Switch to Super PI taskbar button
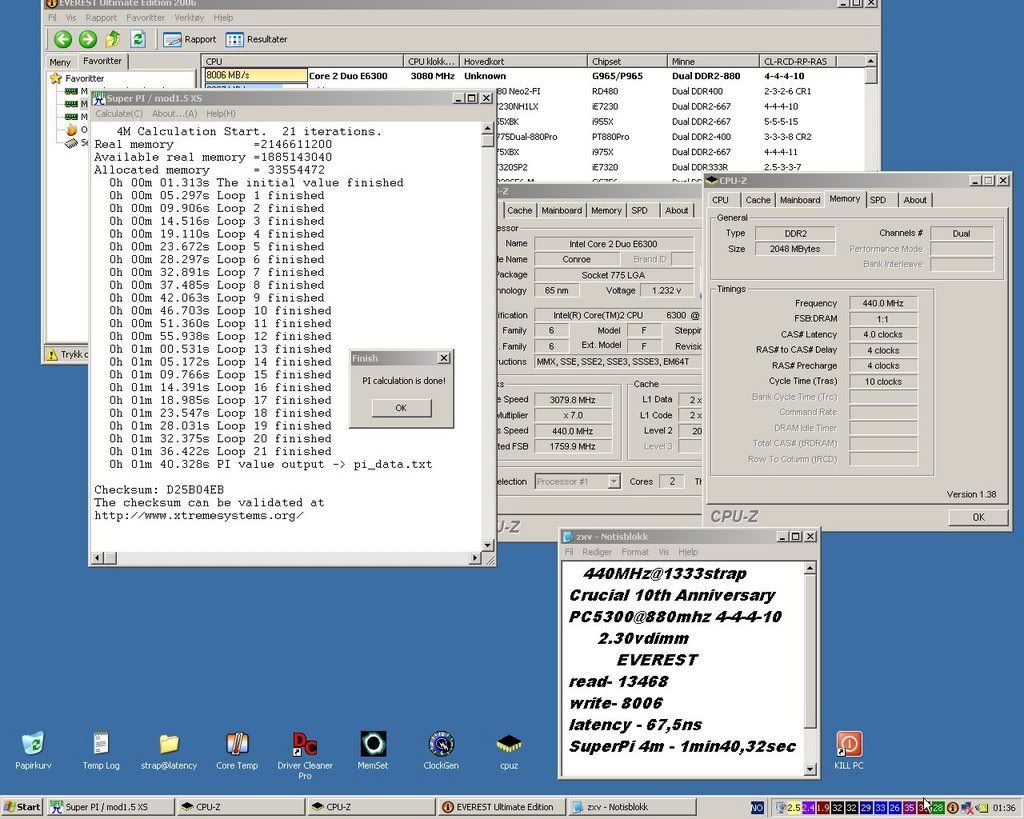The height and width of the screenshot is (819, 1024). coord(110,807)
